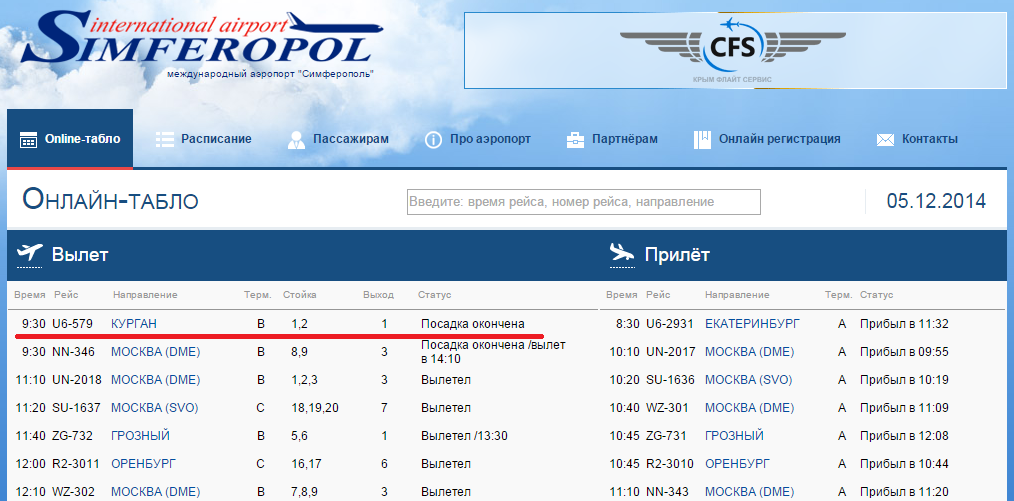Click the landing plane icon near Прилёт
The image size is (1014, 501).
pos(622,254)
